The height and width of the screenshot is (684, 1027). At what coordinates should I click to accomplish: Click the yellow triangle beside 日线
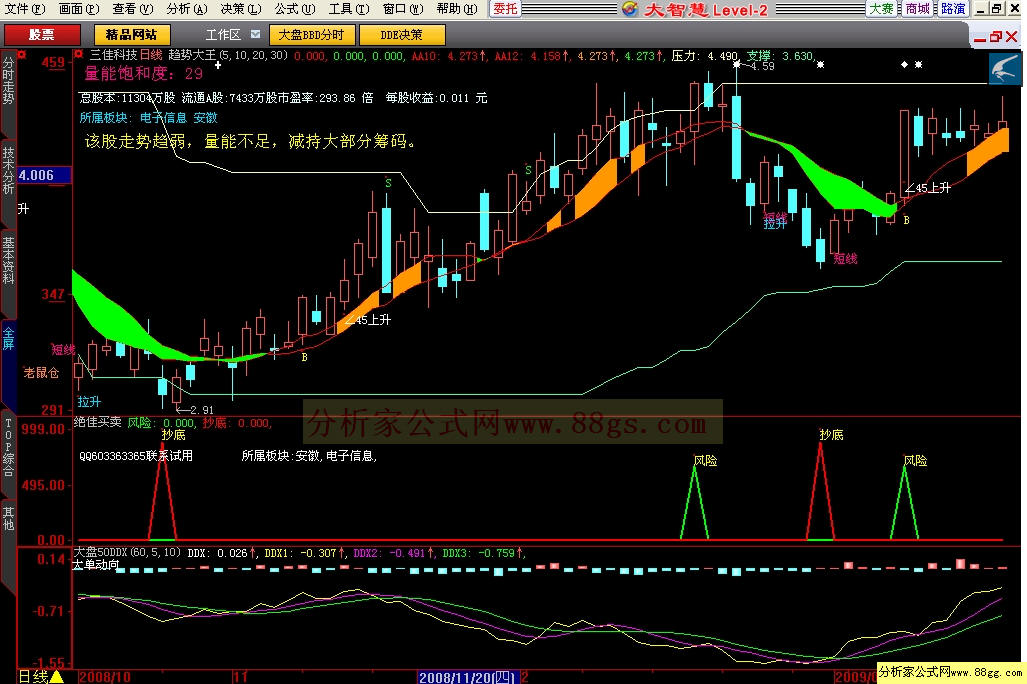click(58, 677)
